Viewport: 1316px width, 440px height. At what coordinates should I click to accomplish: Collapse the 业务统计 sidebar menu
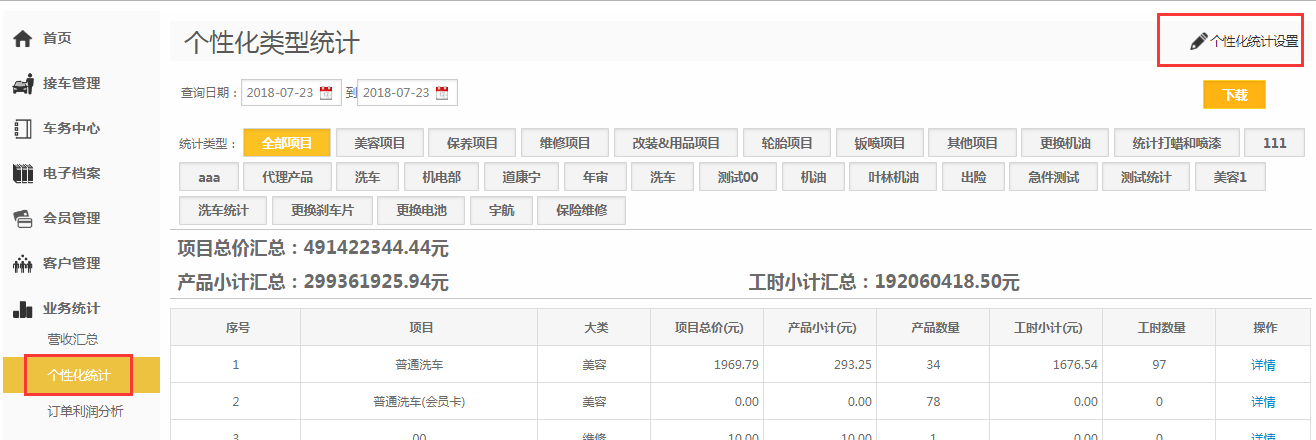[x=70, y=309]
